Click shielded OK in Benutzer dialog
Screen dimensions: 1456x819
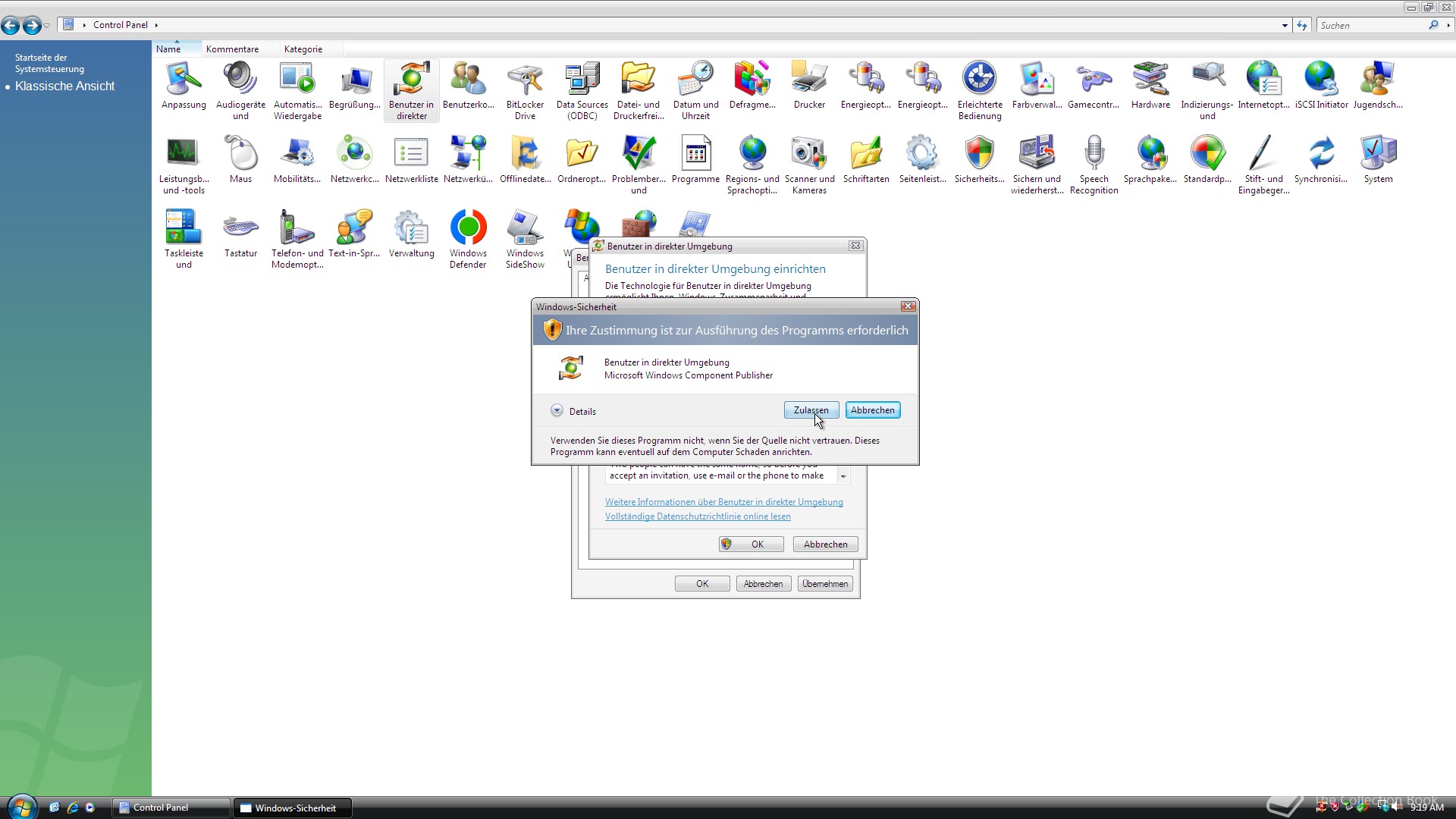(752, 544)
